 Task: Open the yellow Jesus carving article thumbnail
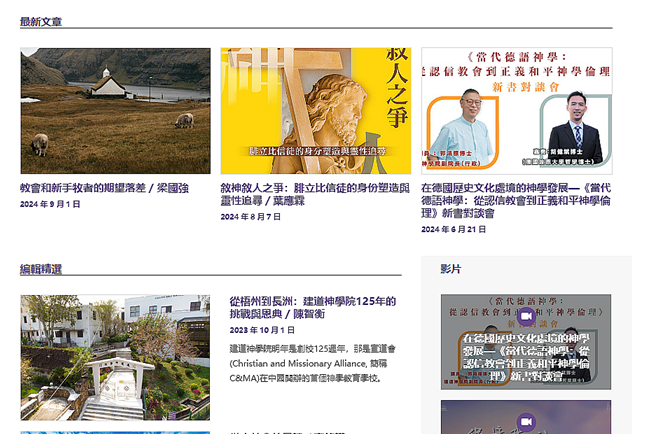click(x=316, y=111)
